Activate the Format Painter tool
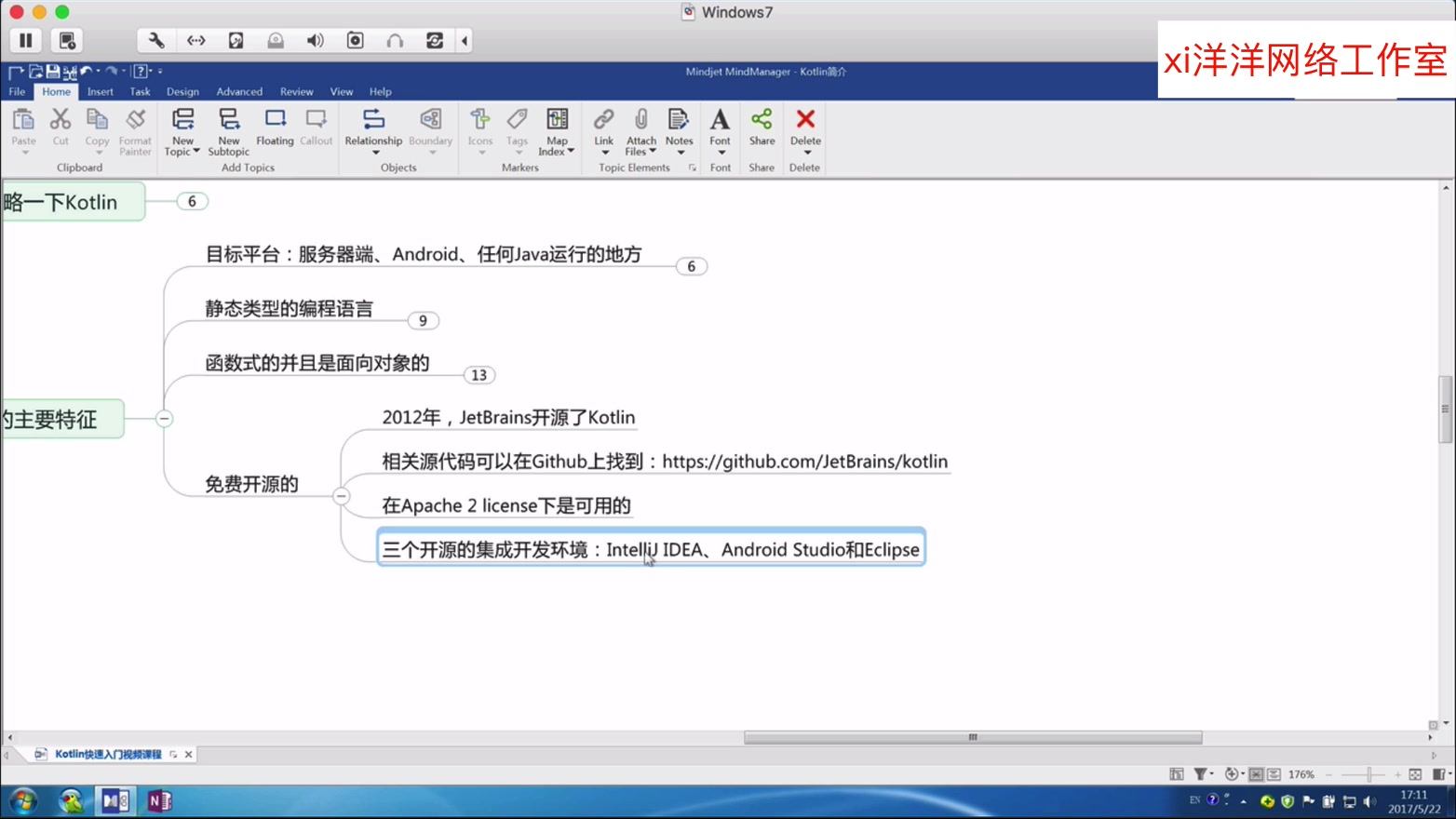This screenshot has width=1456, height=819. [135, 131]
